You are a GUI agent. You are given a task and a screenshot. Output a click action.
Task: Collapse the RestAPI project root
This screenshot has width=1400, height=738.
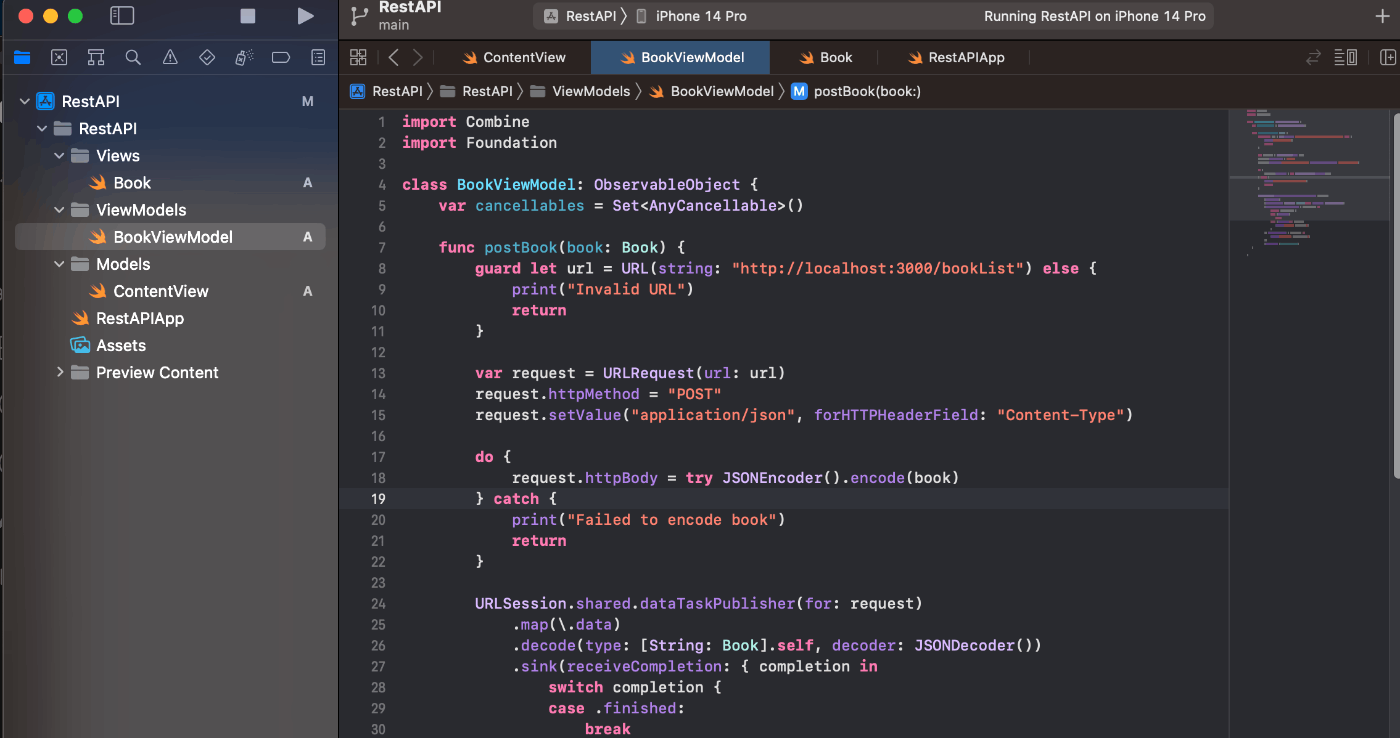coord(24,101)
